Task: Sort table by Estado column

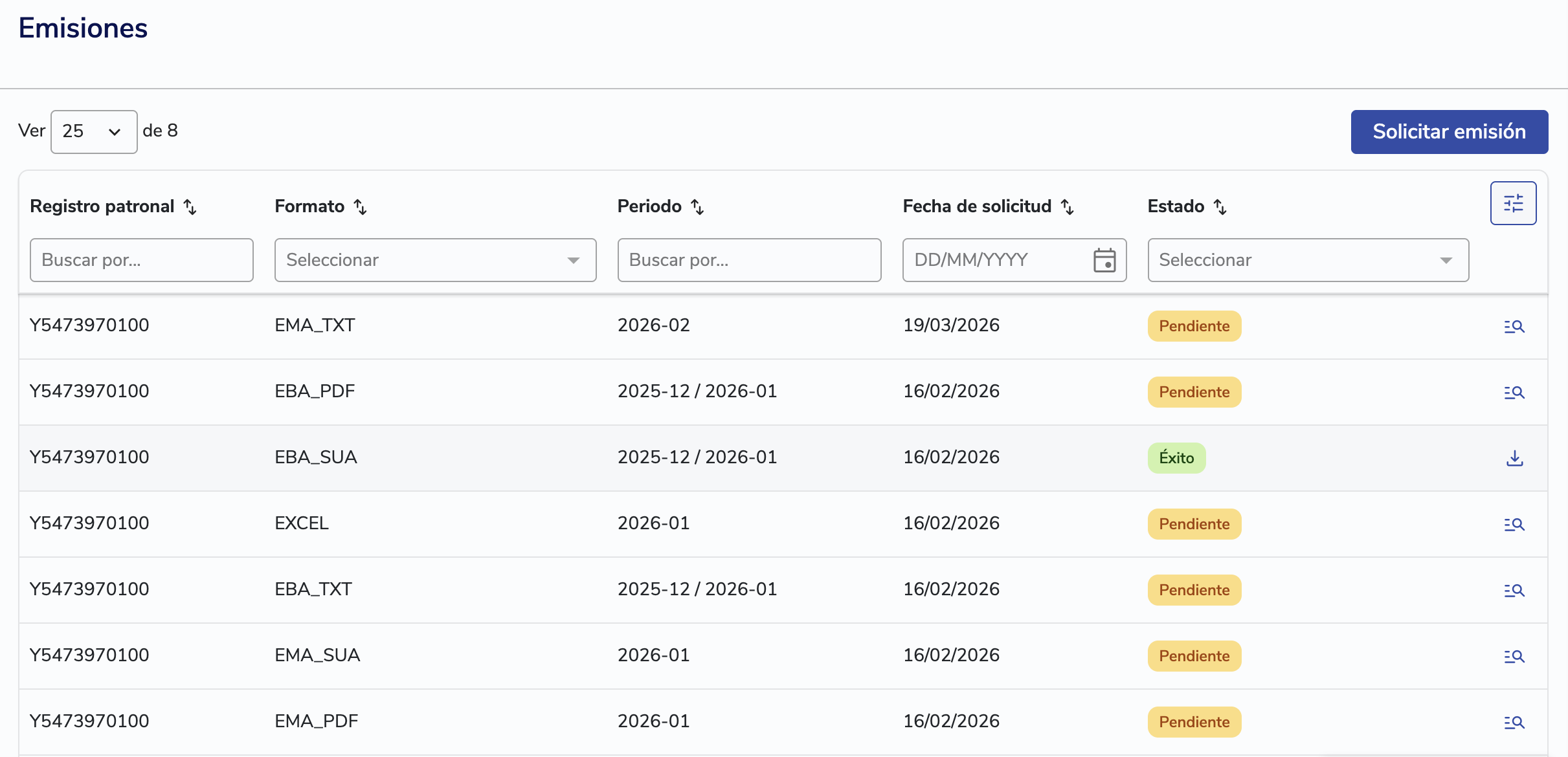Action: (1220, 207)
